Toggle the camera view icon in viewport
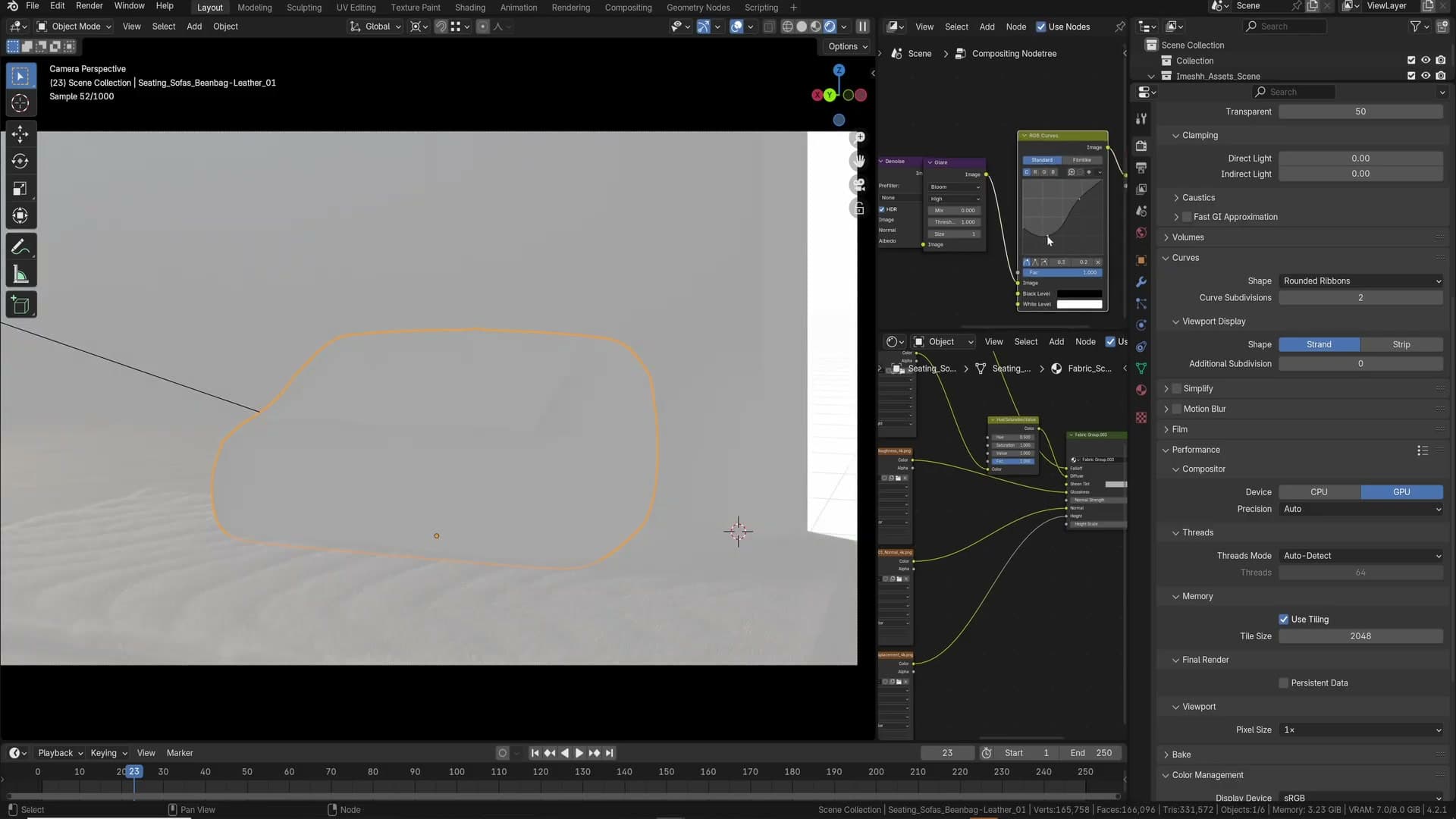 pos(859,184)
